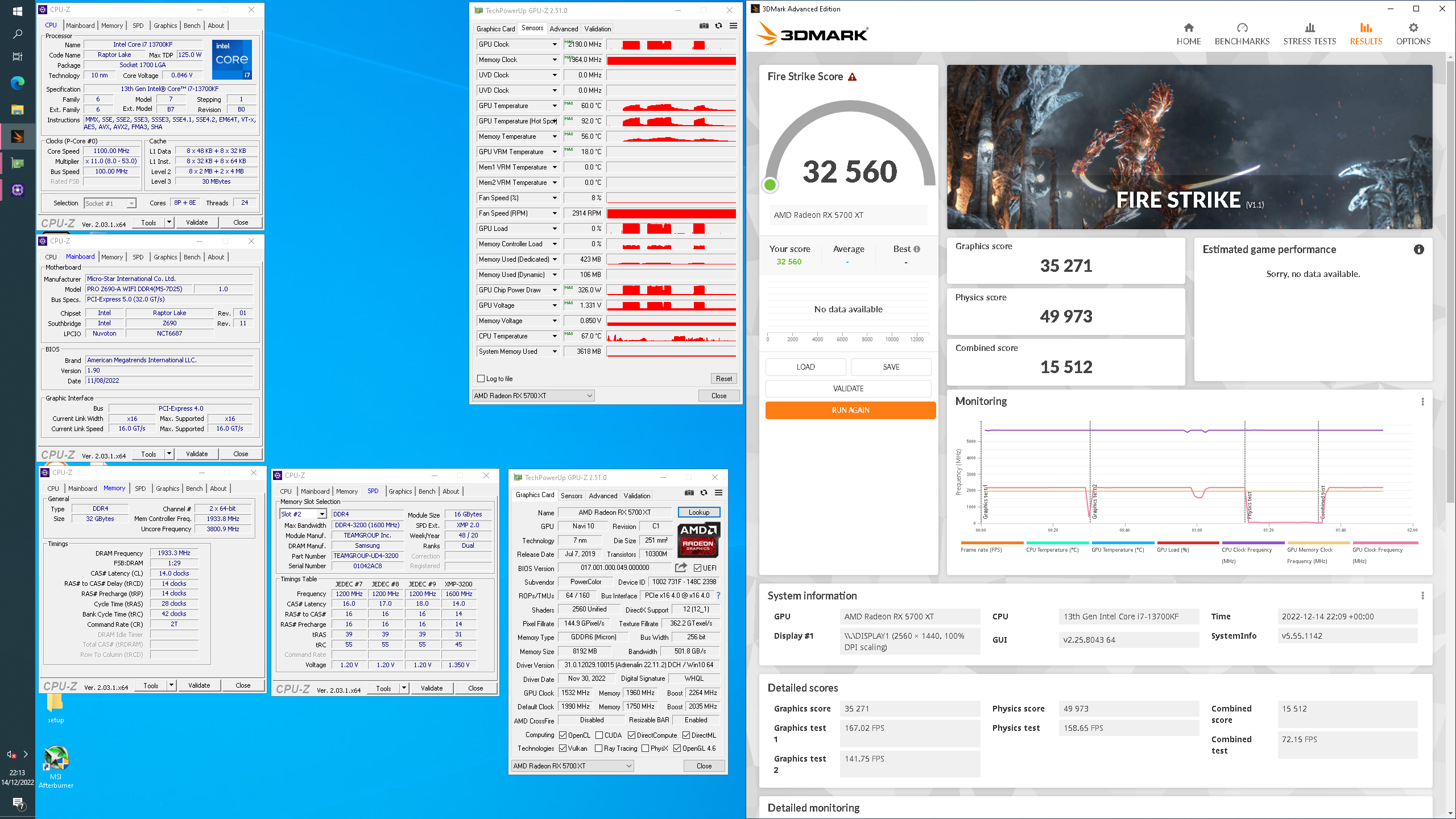
Task: Expand the Fan Speed (RPM) sensor dropdown
Action: [555, 213]
